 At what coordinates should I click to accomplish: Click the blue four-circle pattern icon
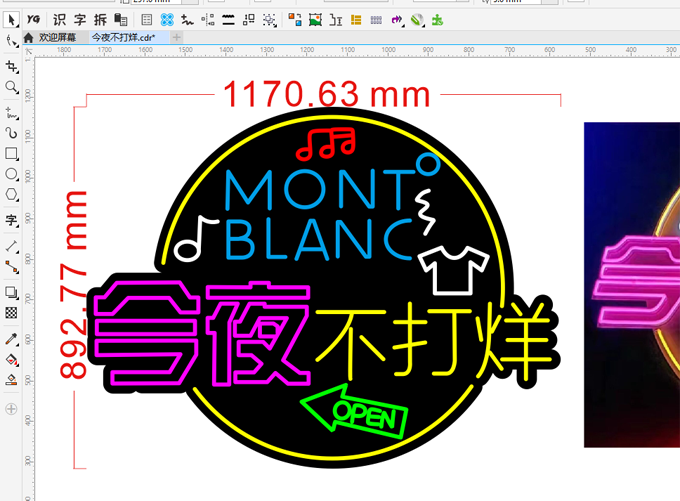(x=167, y=20)
